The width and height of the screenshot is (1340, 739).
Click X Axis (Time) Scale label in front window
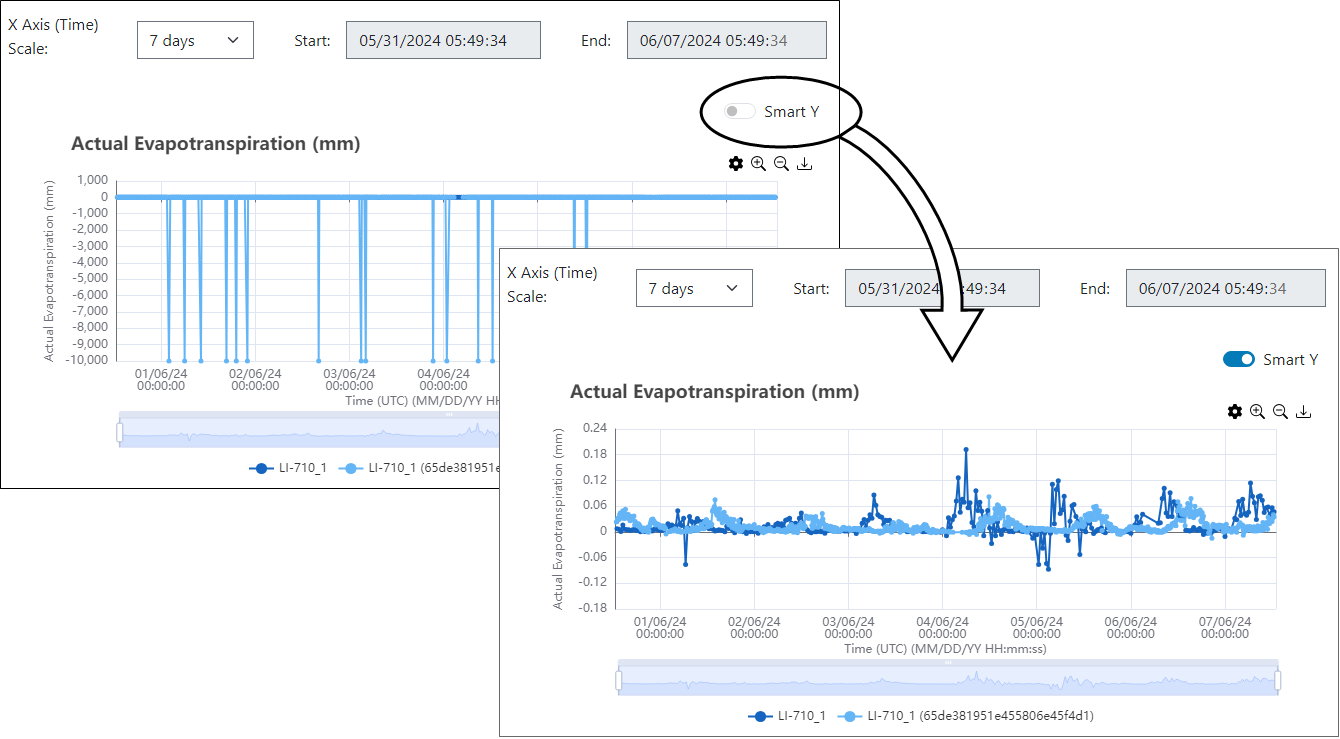552,285
